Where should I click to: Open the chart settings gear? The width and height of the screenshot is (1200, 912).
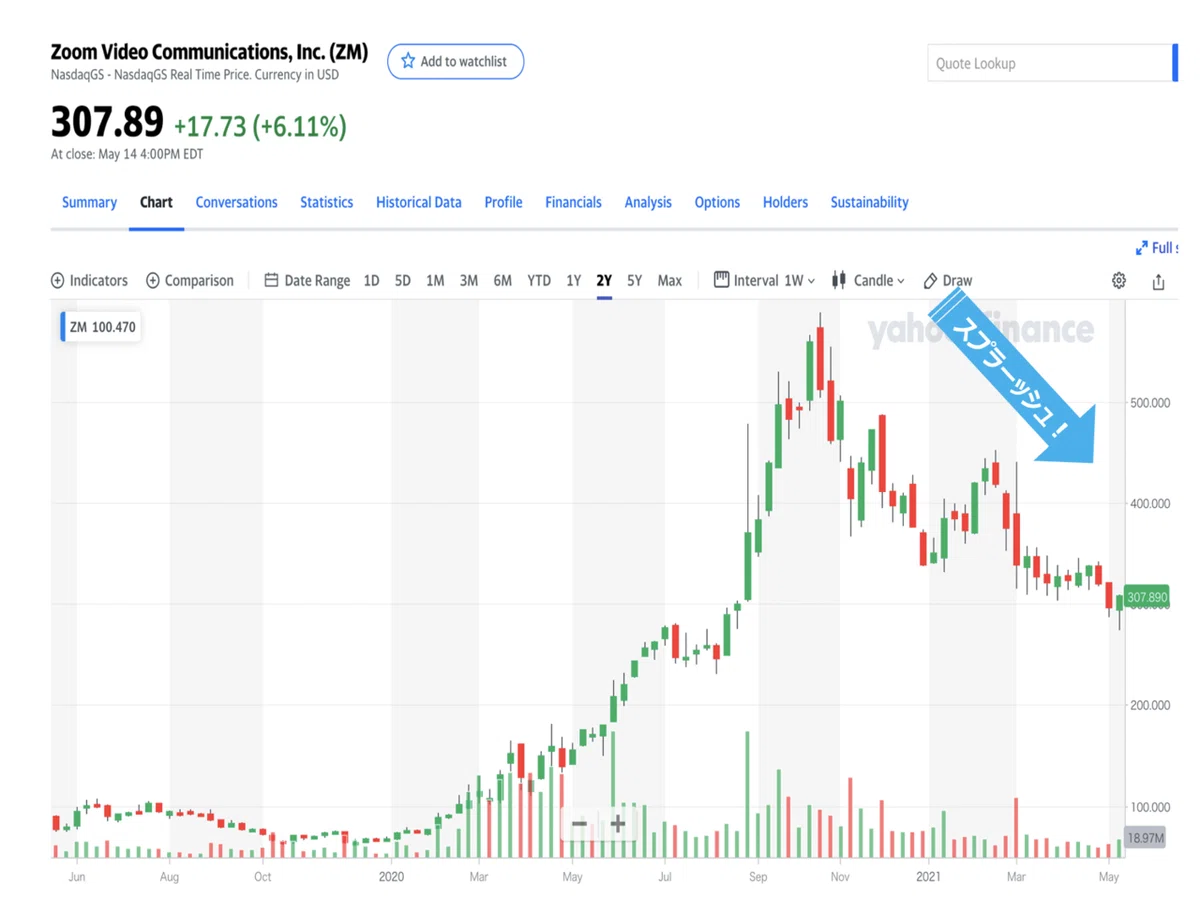point(1119,281)
